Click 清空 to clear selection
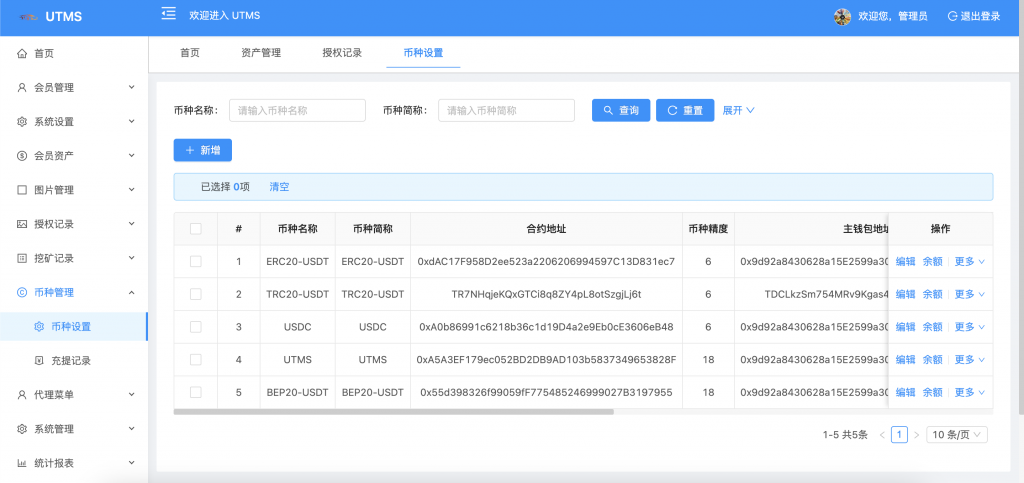The image size is (1024, 483). [279, 187]
